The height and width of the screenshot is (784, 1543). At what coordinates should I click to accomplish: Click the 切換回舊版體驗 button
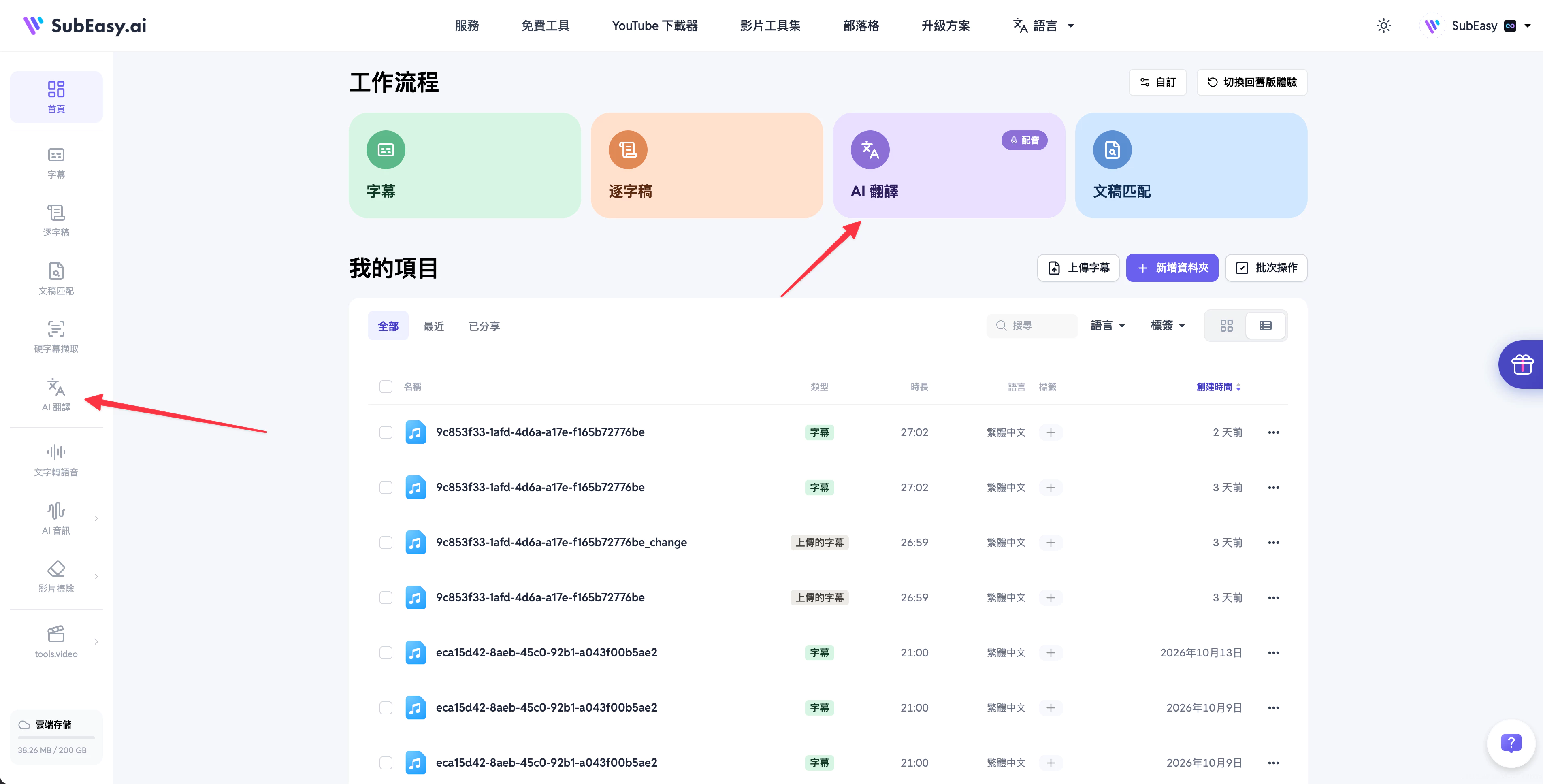[x=1252, y=82]
